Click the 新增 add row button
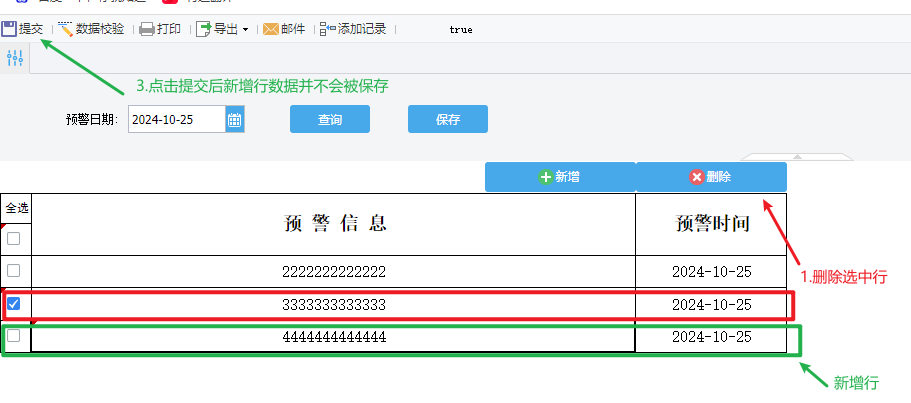The height and width of the screenshot is (403, 911). pyautogui.click(x=560, y=177)
